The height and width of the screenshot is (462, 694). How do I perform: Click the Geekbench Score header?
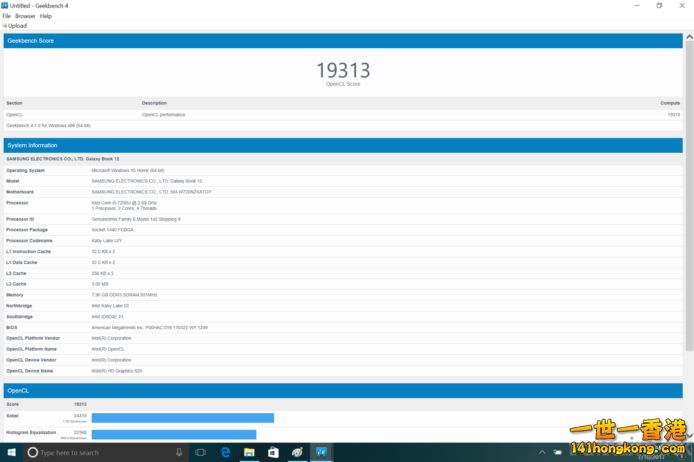(x=343, y=41)
